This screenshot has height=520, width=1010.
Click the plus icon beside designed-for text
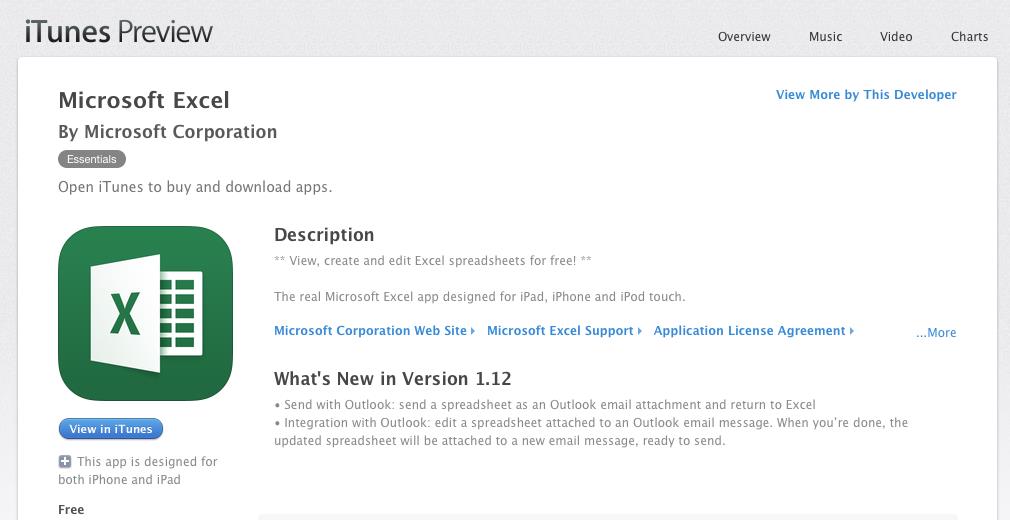click(64, 461)
